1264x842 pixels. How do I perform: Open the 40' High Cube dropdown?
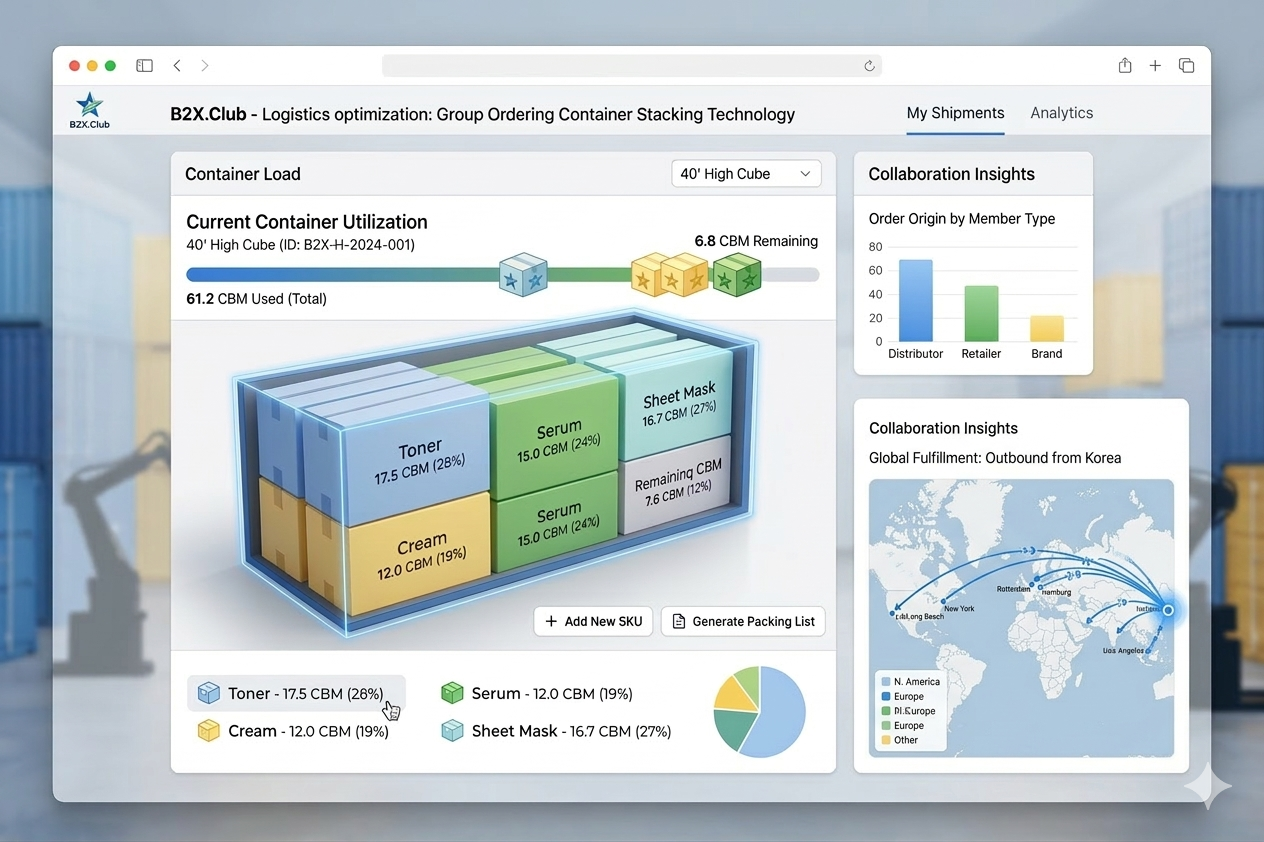click(746, 174)
